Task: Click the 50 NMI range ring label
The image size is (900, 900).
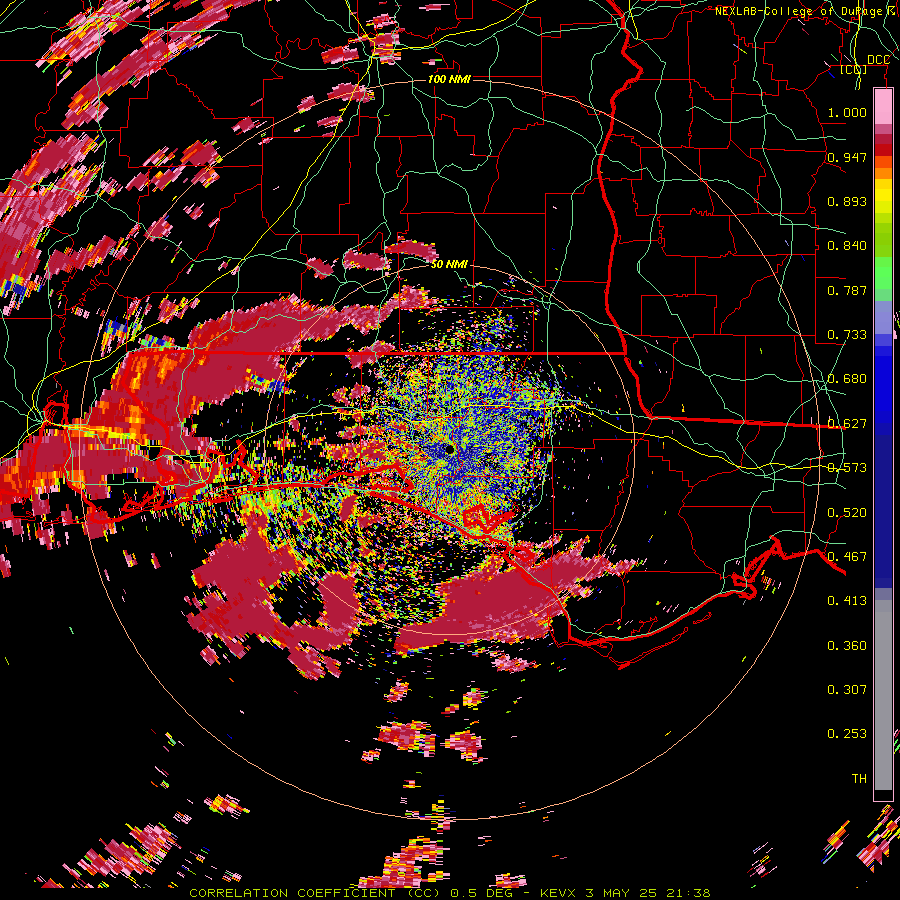Action: (449, 265)
